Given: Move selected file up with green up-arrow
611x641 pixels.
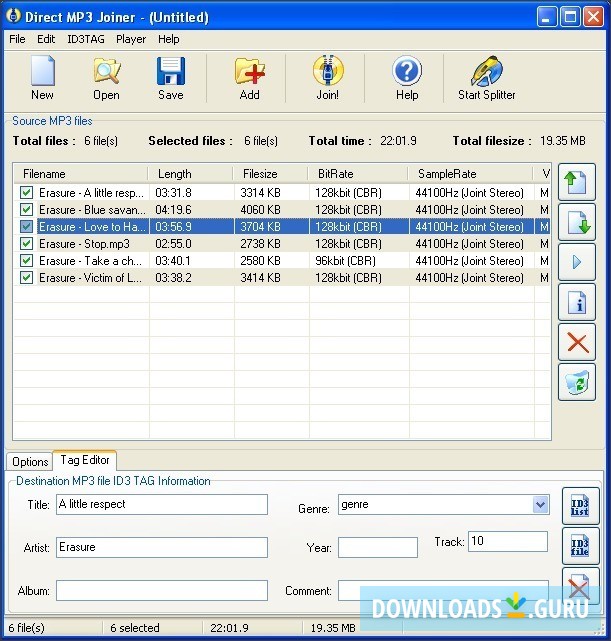Looking at the screenshot, I should click(x=577, y=182).
